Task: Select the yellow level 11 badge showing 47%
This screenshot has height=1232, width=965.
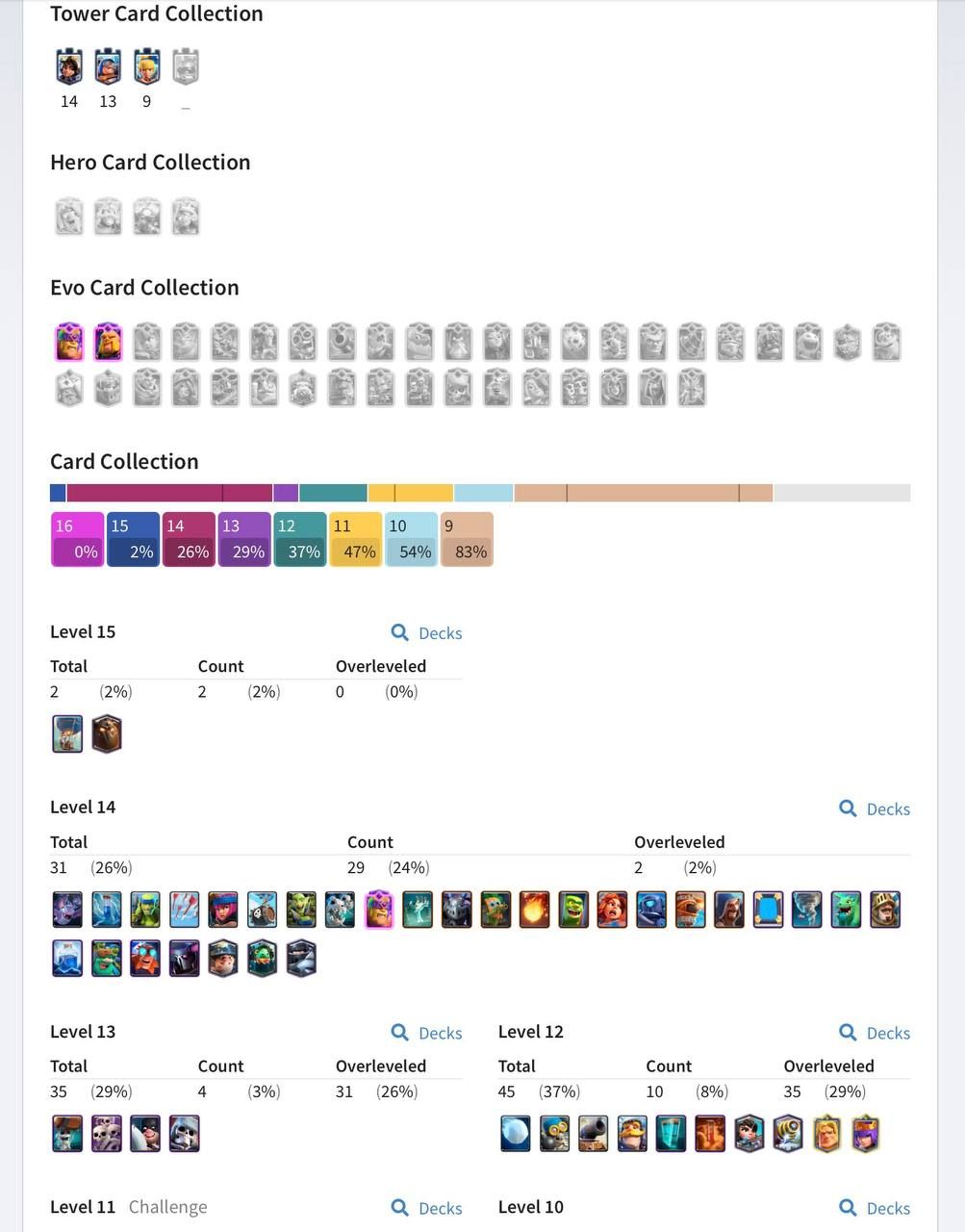Action: [x=356, y=539]
